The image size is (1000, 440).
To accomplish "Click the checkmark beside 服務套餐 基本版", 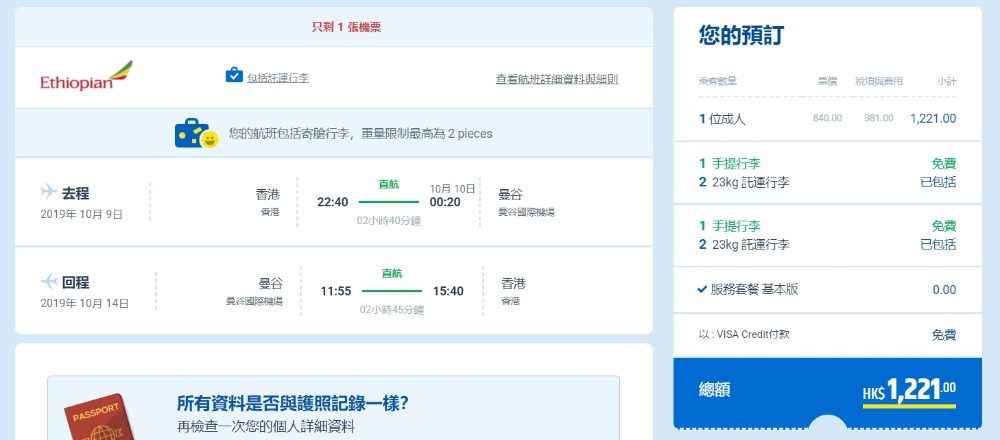I will [703, 289].
